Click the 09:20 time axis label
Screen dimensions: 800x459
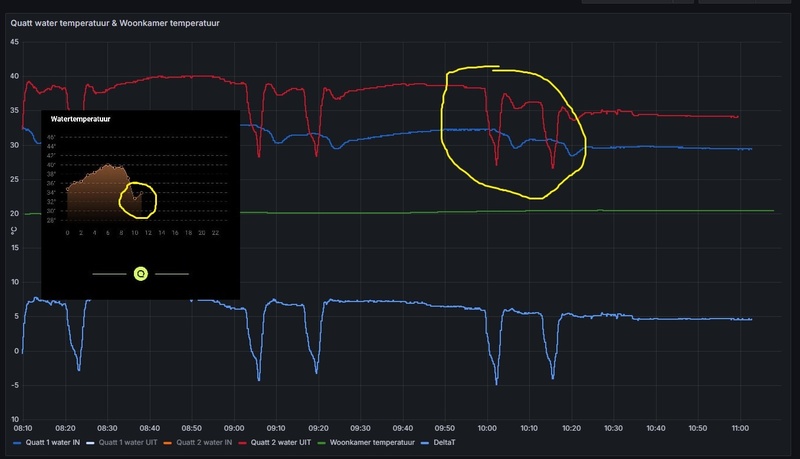pyautogui.click(x=318, y=428)
